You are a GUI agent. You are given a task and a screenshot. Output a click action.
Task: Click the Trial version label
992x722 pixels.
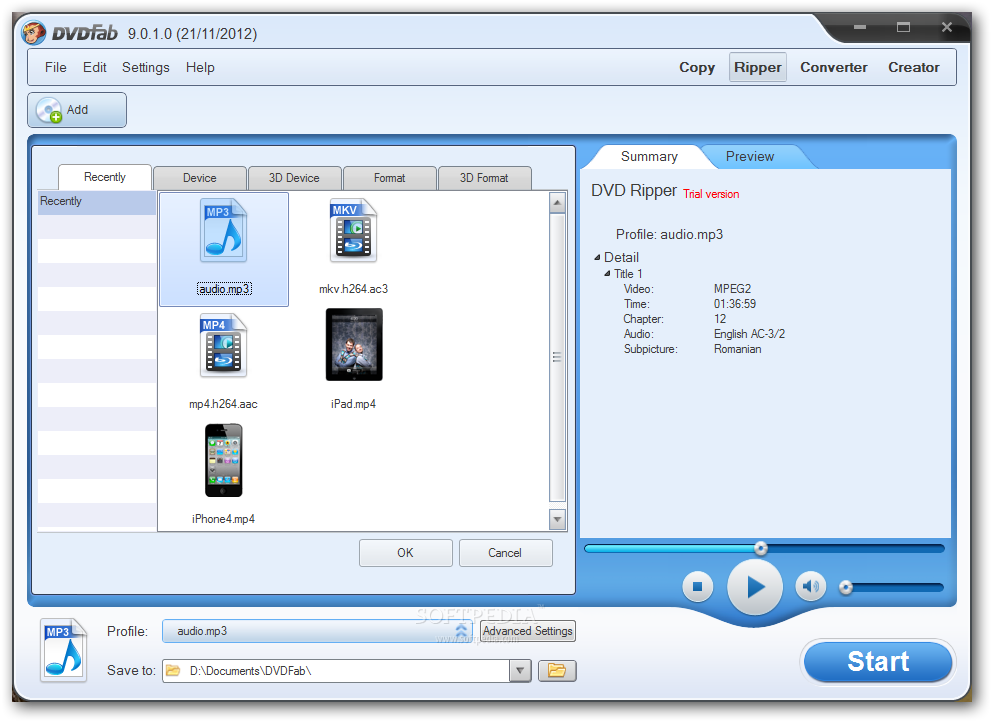(711, 194)
